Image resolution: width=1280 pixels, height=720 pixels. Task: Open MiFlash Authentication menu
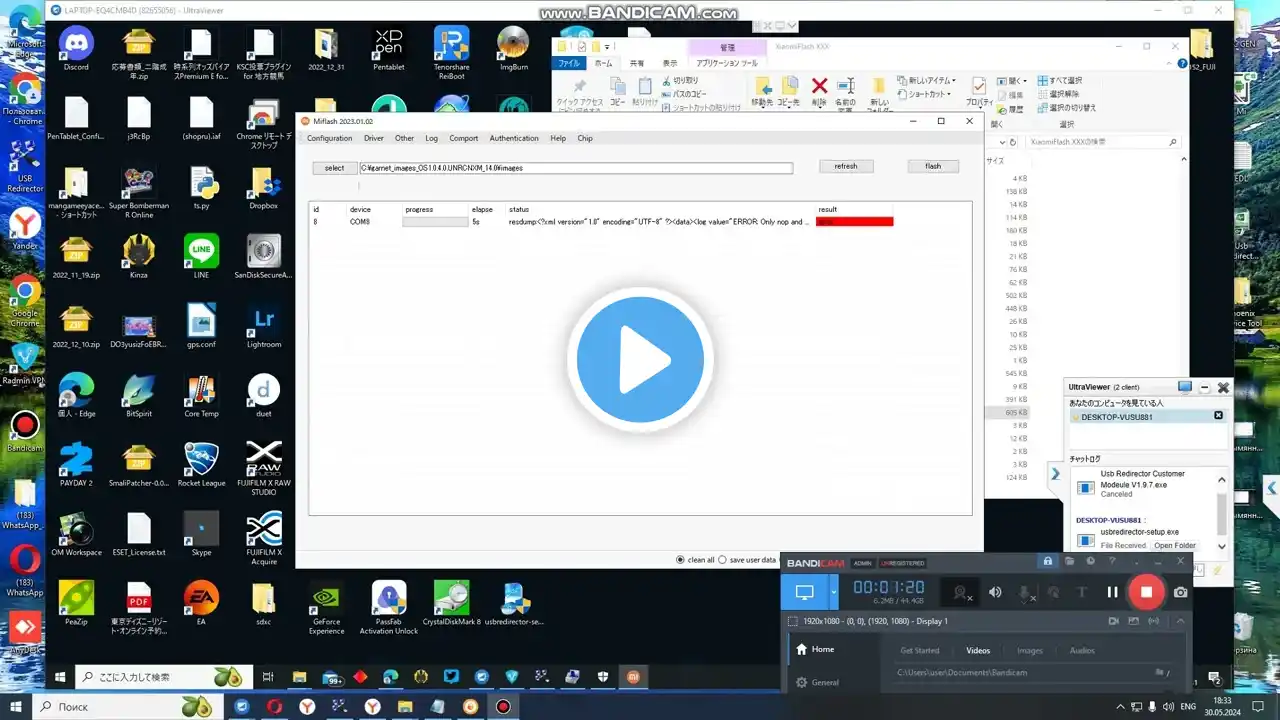pos(514,138)
